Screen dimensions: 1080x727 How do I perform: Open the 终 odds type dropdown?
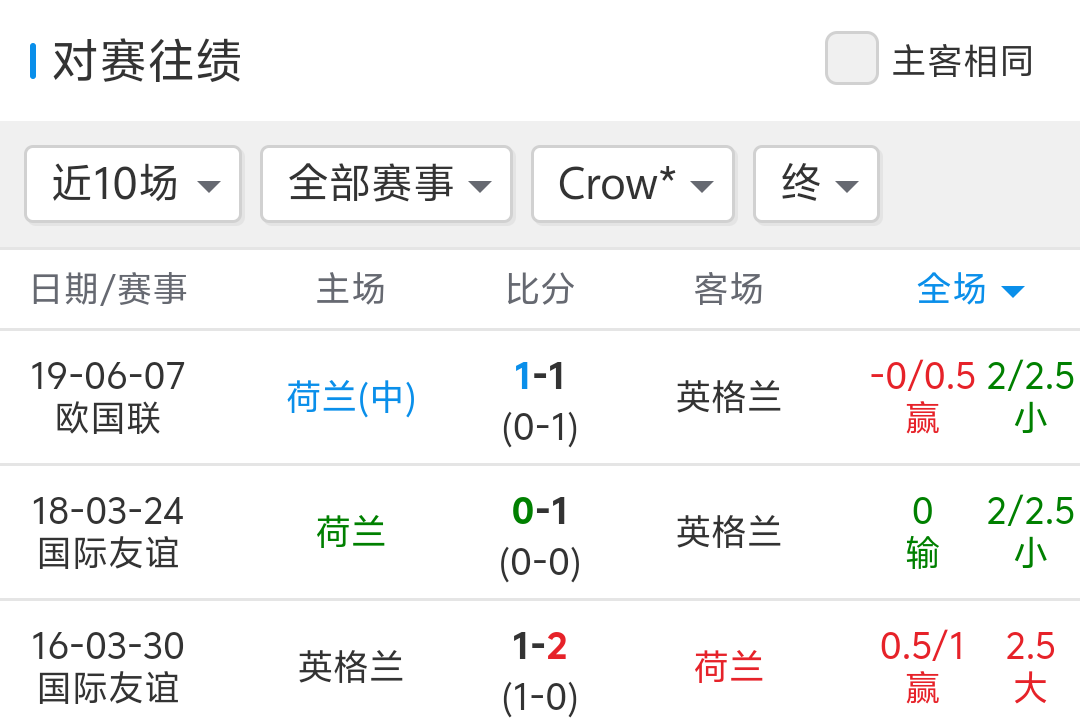(816, 184)
